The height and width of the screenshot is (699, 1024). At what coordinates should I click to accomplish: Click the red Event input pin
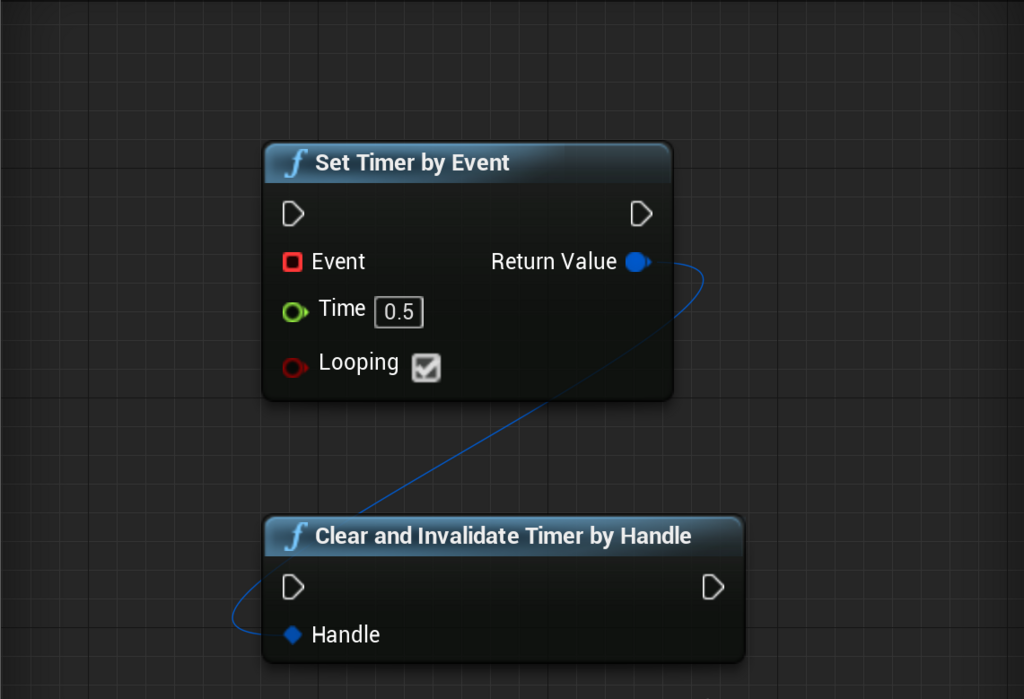(x=293, y=262)
